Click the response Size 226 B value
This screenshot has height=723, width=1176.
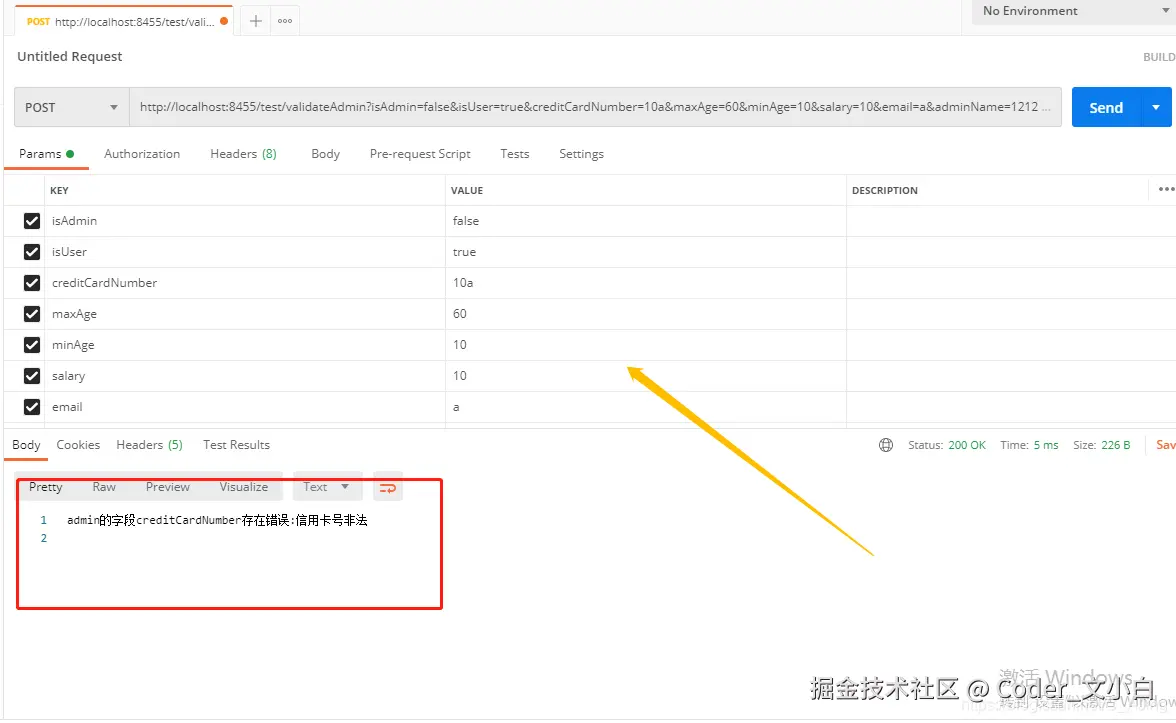tap(1115, 445)
